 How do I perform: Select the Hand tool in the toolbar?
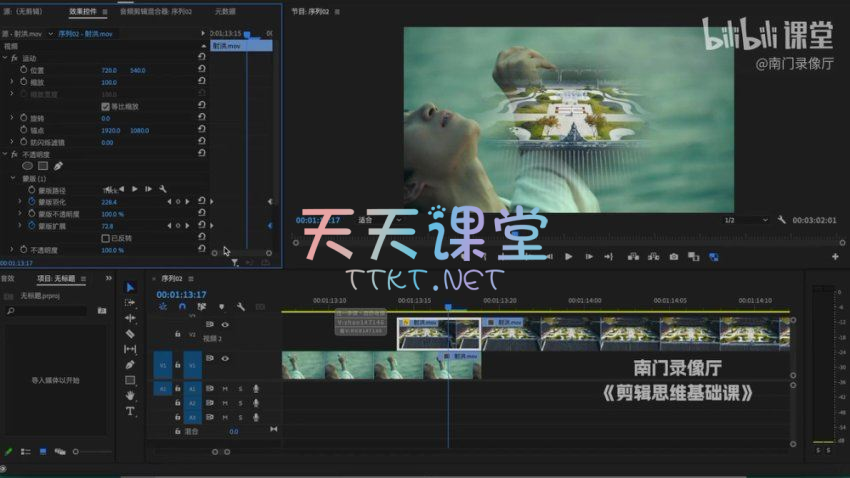pyautogui.click(x=130, y=395)
